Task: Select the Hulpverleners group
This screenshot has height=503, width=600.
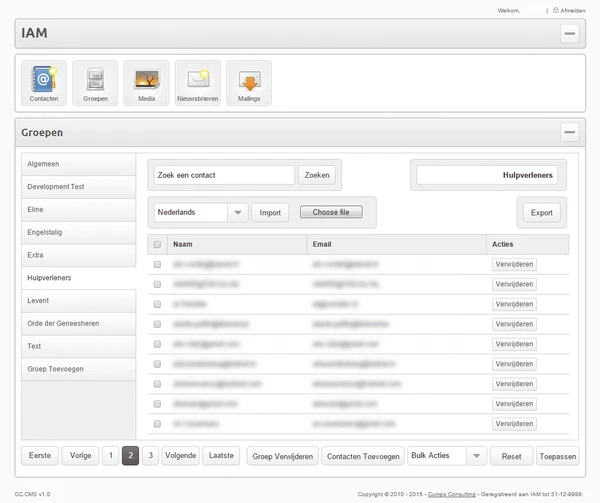Action: point(78,278)
